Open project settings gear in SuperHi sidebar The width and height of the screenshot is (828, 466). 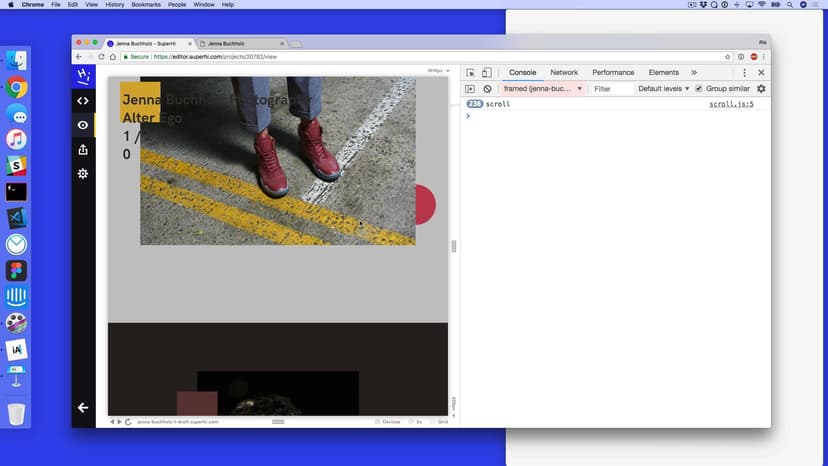[83, 174]
